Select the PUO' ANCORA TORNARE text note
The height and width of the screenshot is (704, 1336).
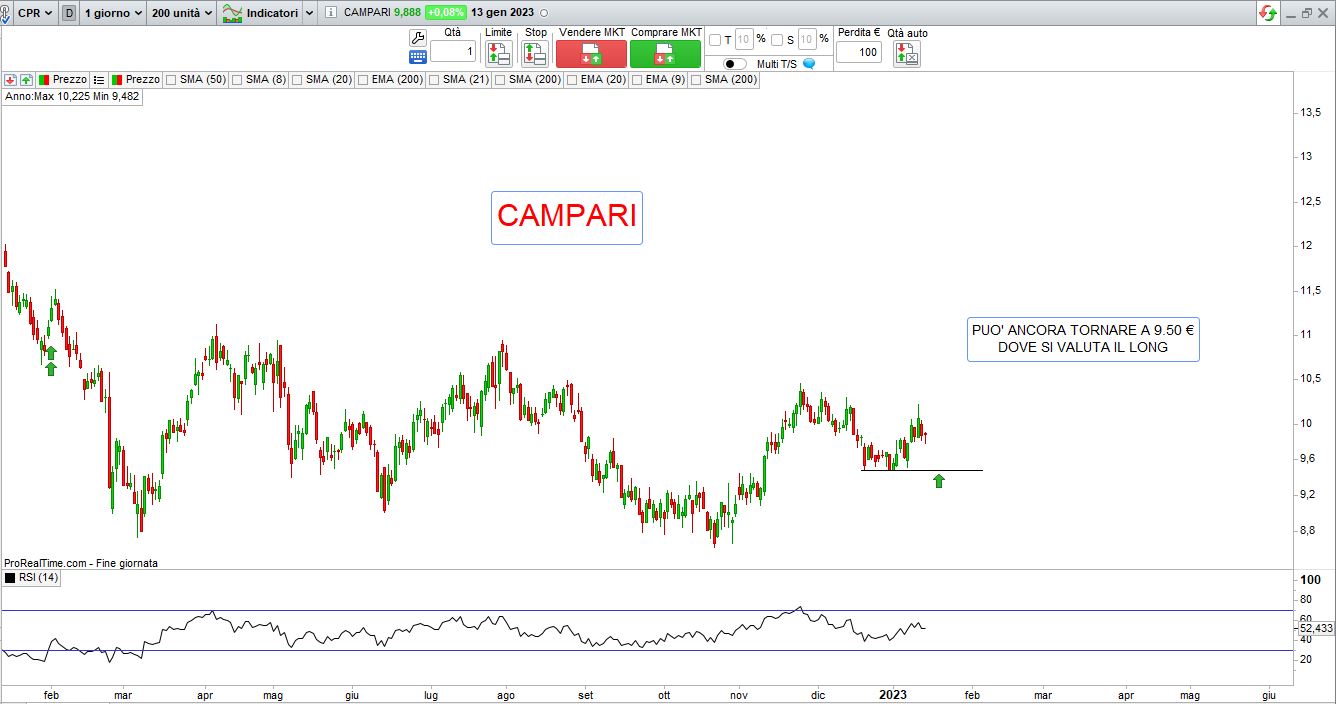click(x=1083, y=339)
